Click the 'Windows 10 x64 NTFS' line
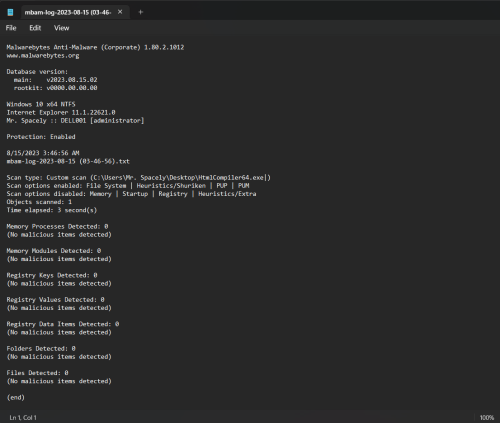This screenshot has height=423, width=500. (x=41, y=104)
